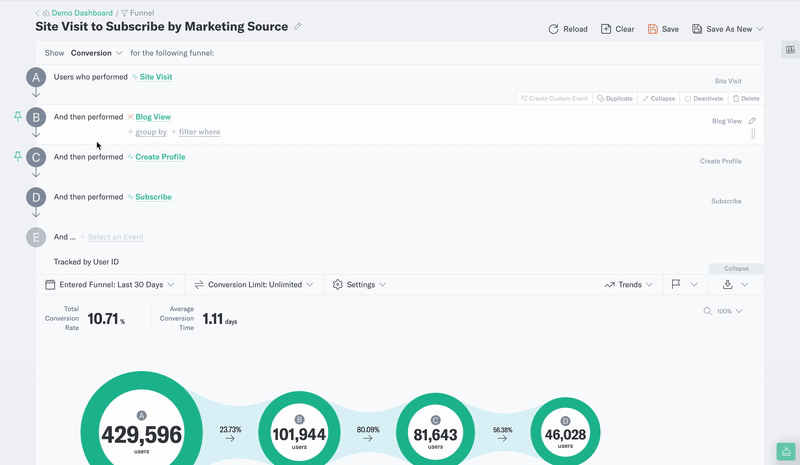Open the Subscribe event selector
This screenshot has width=800, height=465.
[x=153, y=197]
